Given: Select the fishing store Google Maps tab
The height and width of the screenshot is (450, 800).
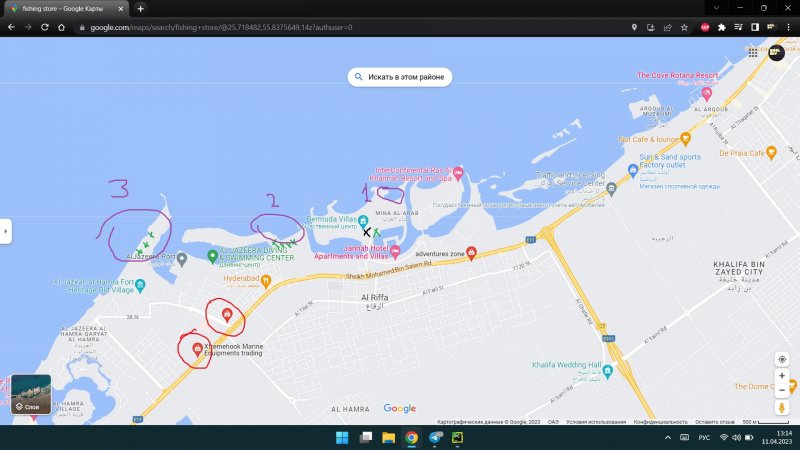Looking at the screenshot, I should [x=65, y=8].
